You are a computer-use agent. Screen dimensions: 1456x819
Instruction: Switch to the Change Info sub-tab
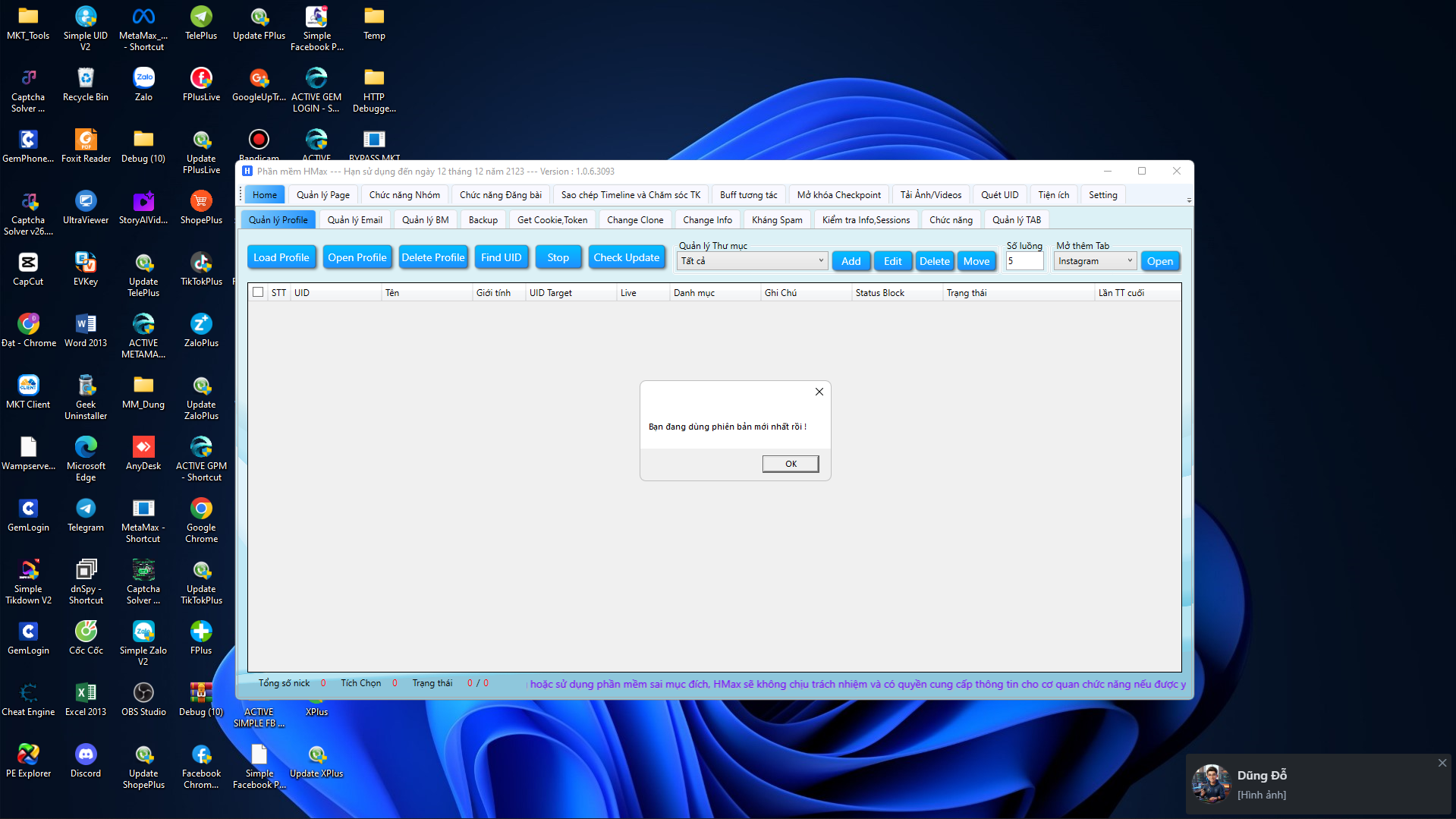click(x=708, y=220)
